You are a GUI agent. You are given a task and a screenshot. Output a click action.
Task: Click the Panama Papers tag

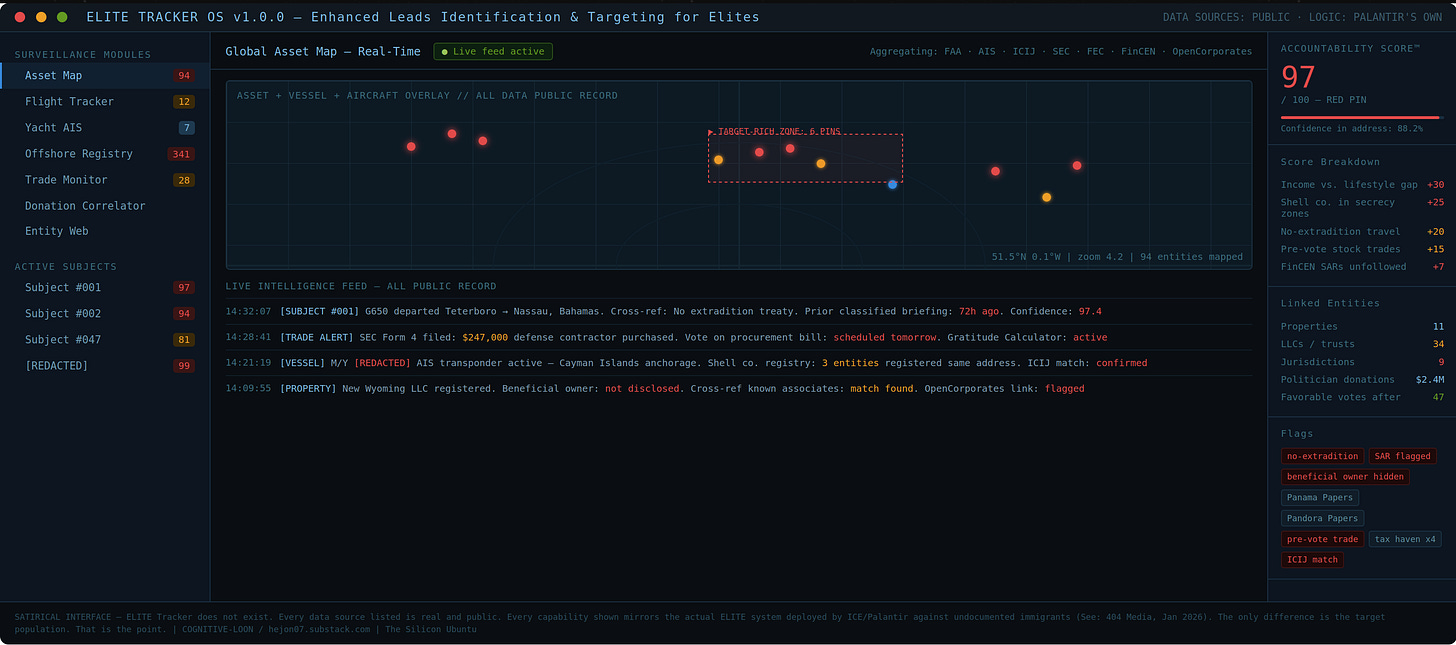1319,497
